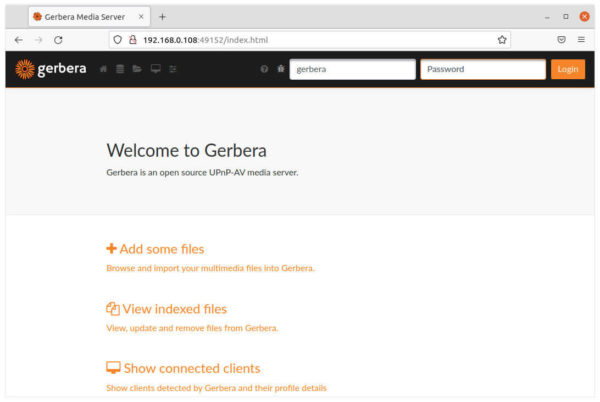
Task: Open the View indexed files link
Action: pyautogui.click(x=174, y=309)
